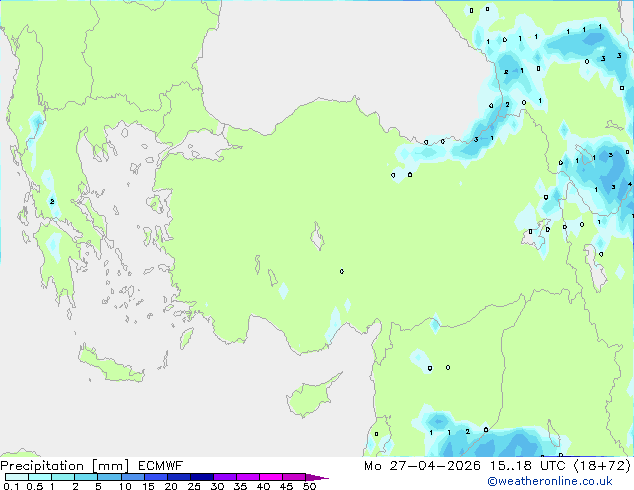The height and width of the screenshot is (490, 634).
Task: Click the weatheronline.co.uk copyright link
Action: (x=550, y=481)
